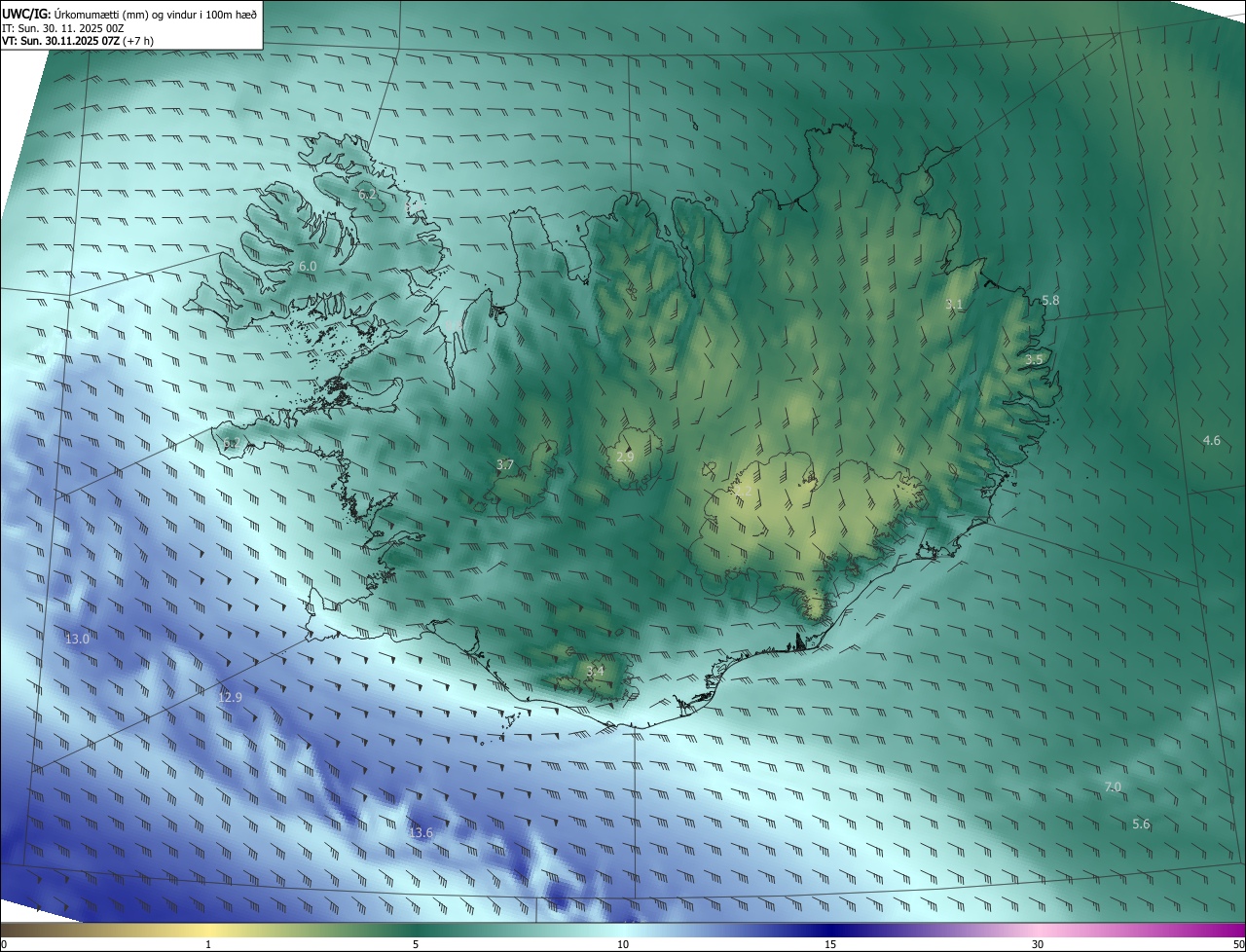Click the color scale tick label 50
The width and height of the screenshot is (1246, 952).
coord(1239,944)
